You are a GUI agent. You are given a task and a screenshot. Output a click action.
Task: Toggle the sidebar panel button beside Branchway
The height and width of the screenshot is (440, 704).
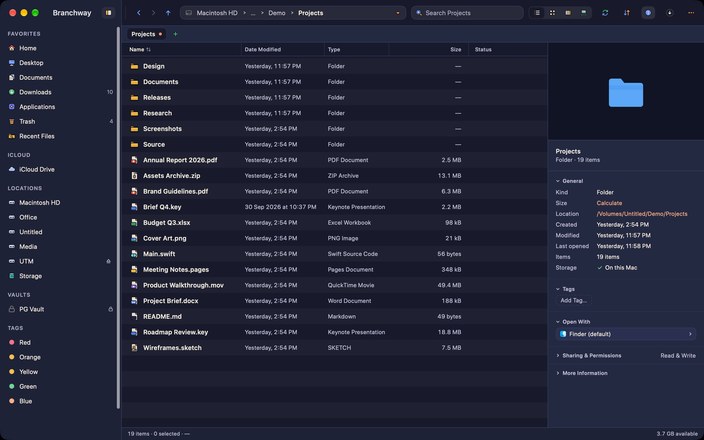tap(108, 13)
